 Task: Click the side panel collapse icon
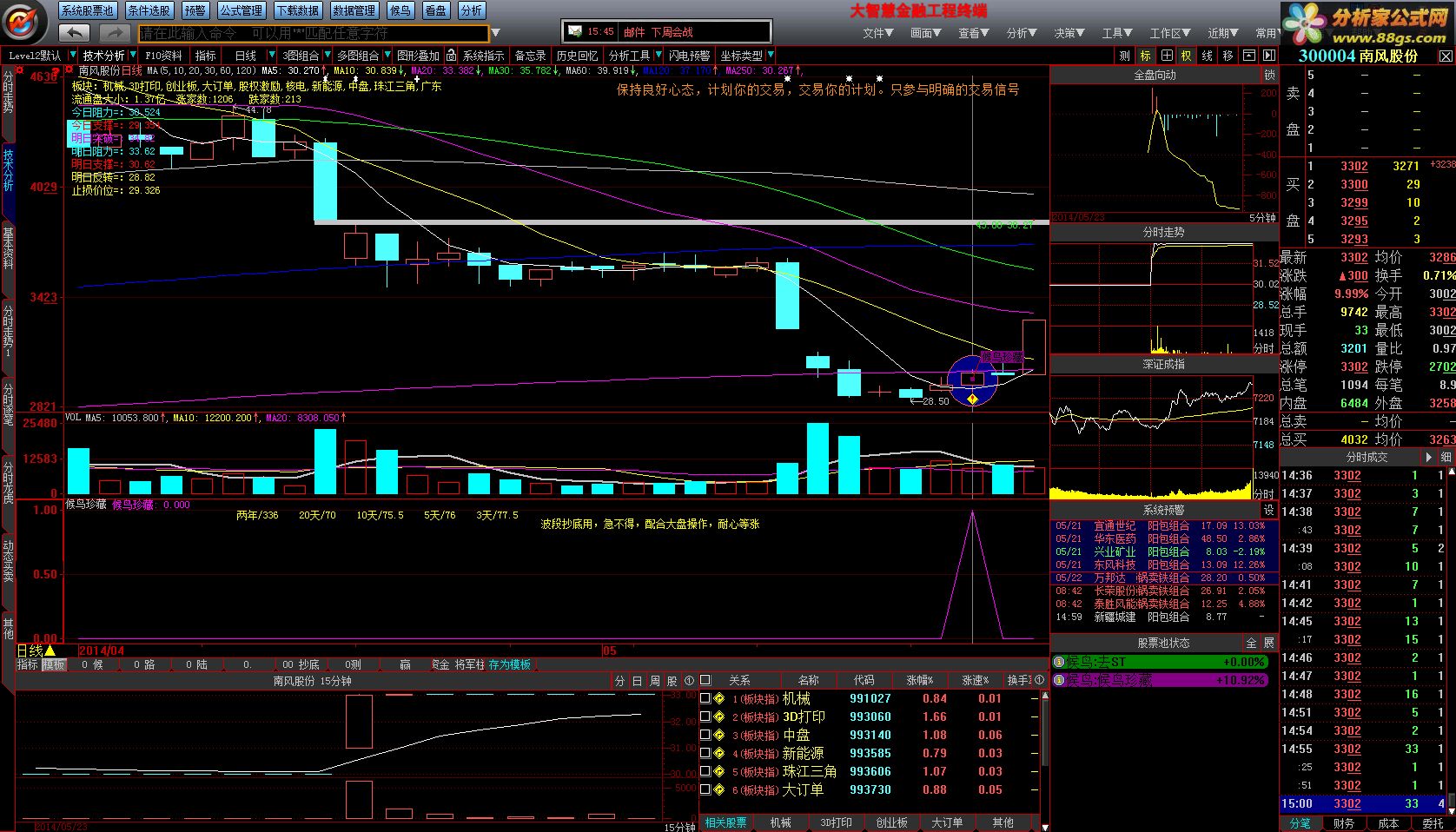coord(1268,56)
